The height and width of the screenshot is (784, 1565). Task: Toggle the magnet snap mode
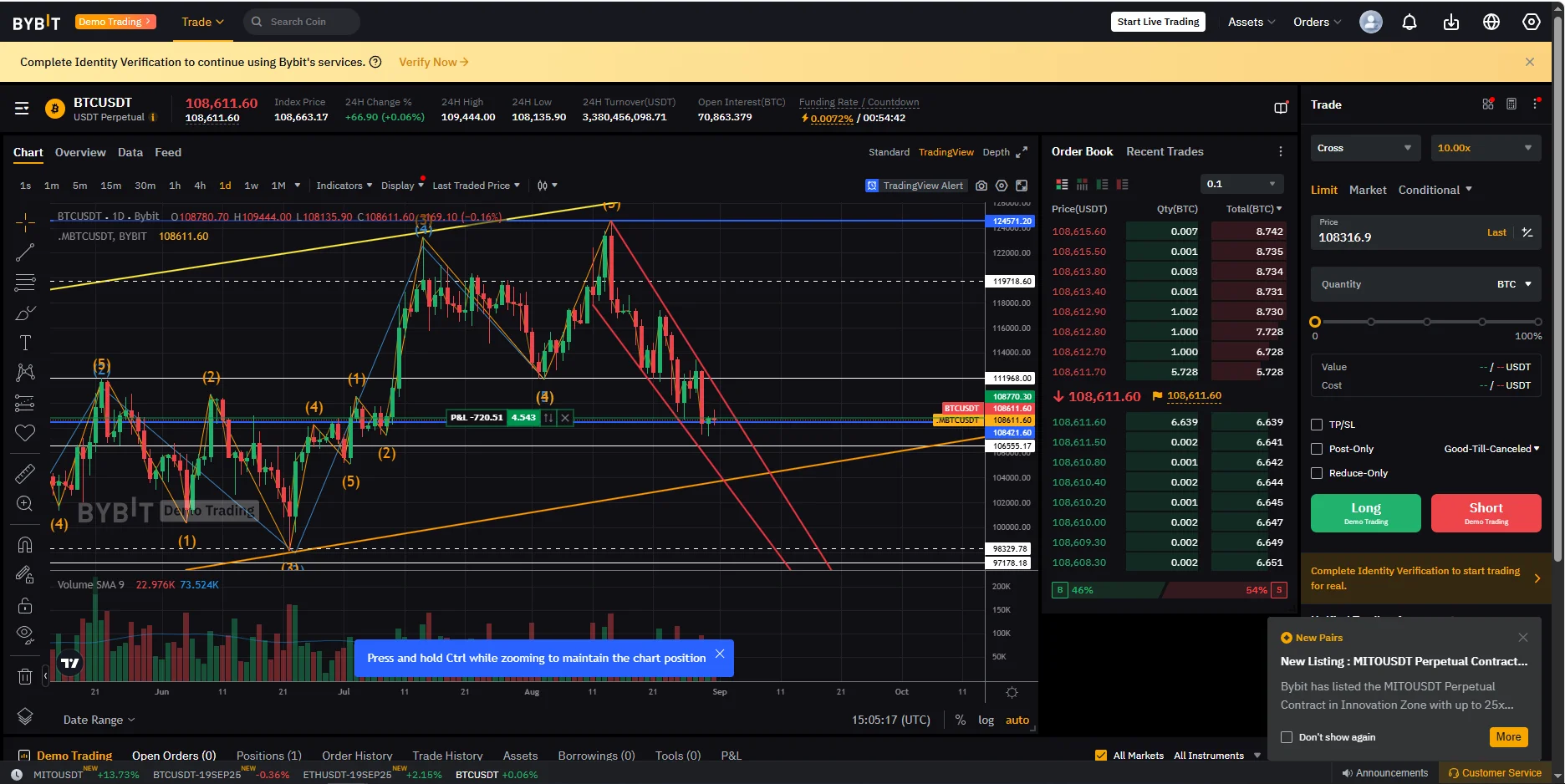[x=25, y=545]
